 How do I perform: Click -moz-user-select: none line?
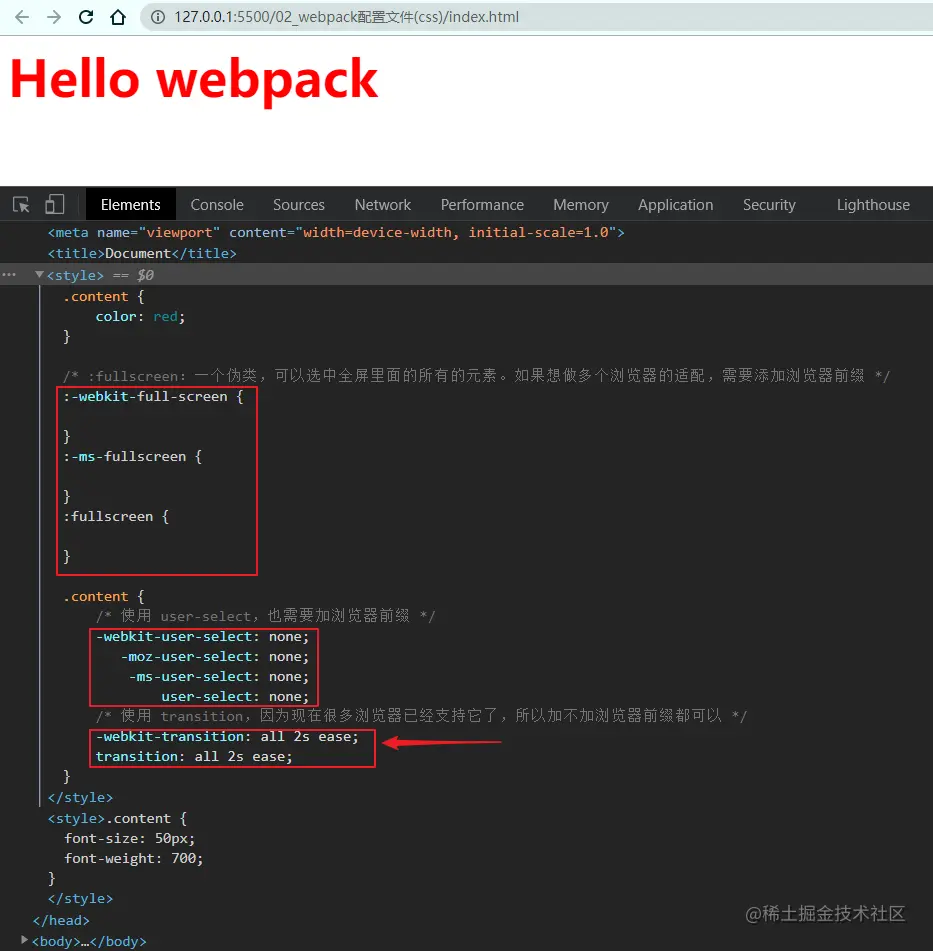coord(215,657)
